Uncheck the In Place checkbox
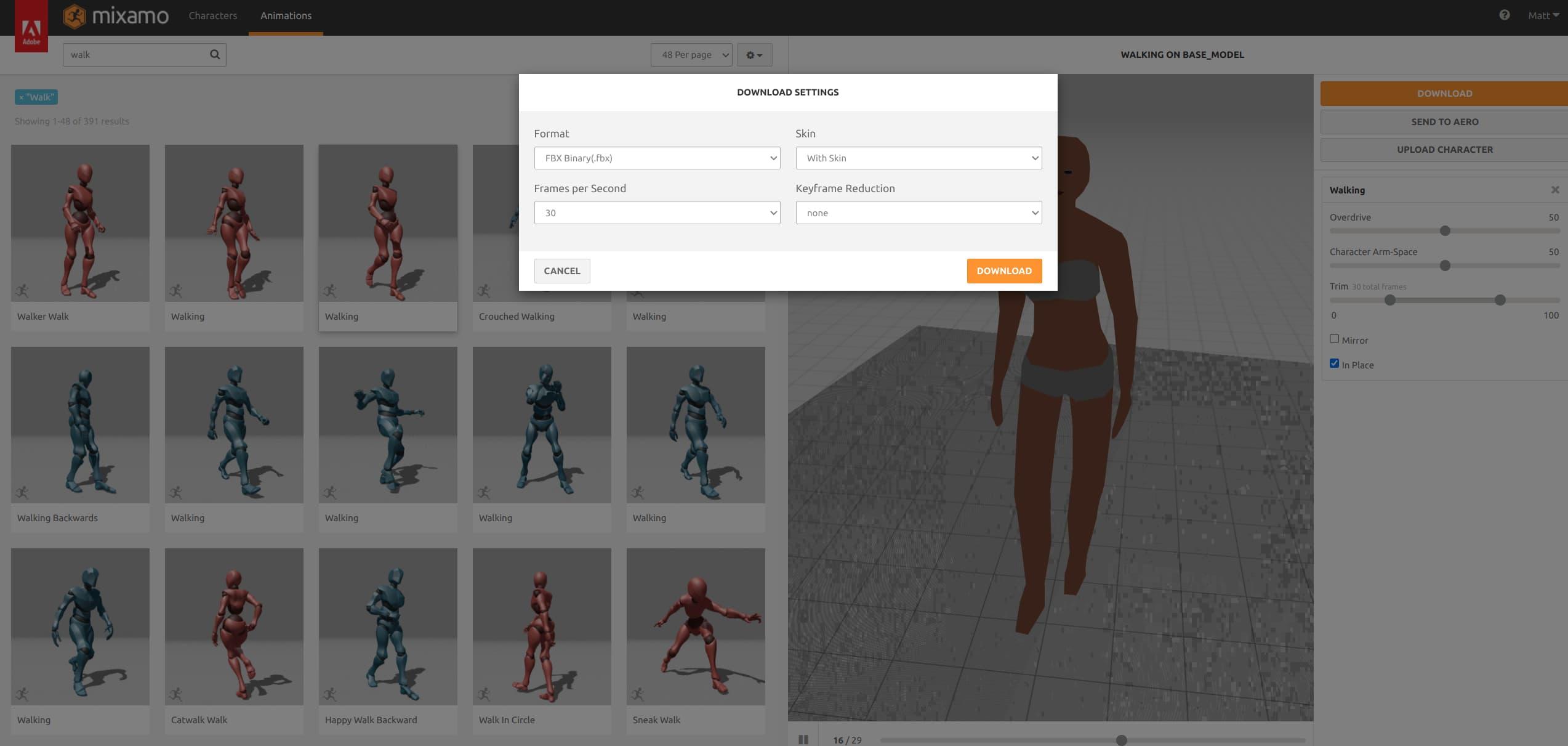 [1334, 363]
